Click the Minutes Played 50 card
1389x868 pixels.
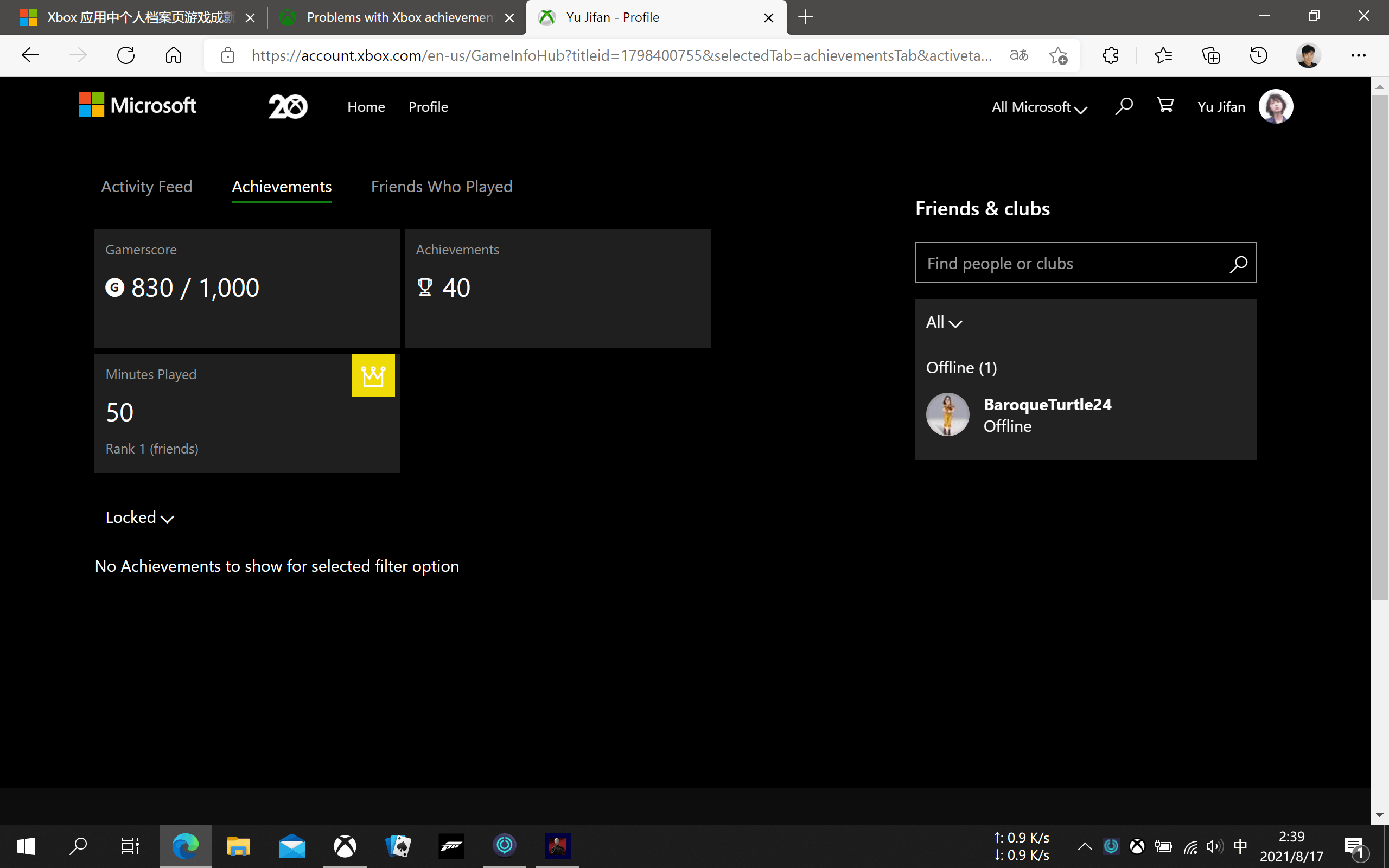pyautogui.click(x=247, y=413)
